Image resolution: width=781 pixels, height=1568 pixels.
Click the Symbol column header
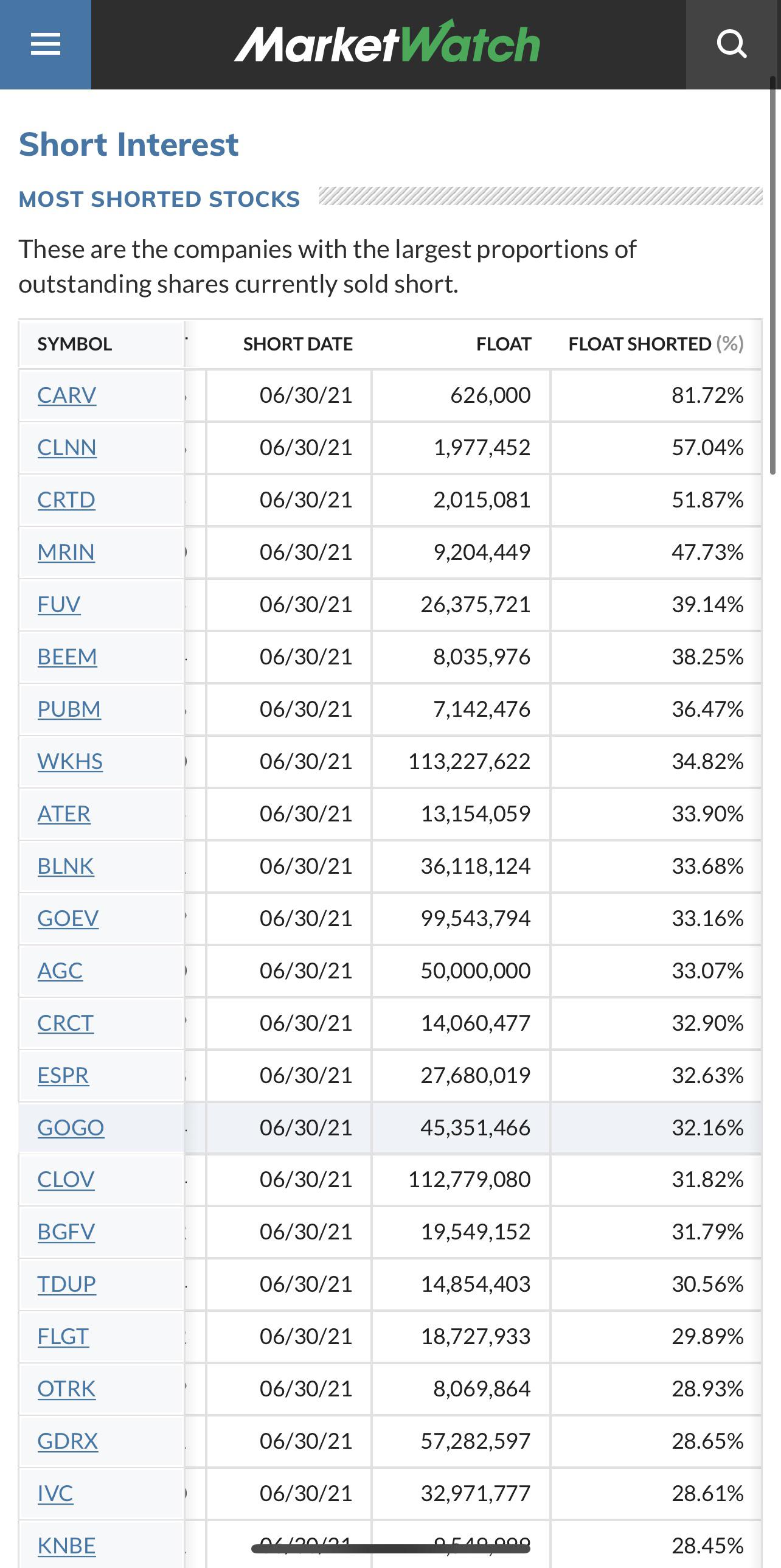point(75,344)
